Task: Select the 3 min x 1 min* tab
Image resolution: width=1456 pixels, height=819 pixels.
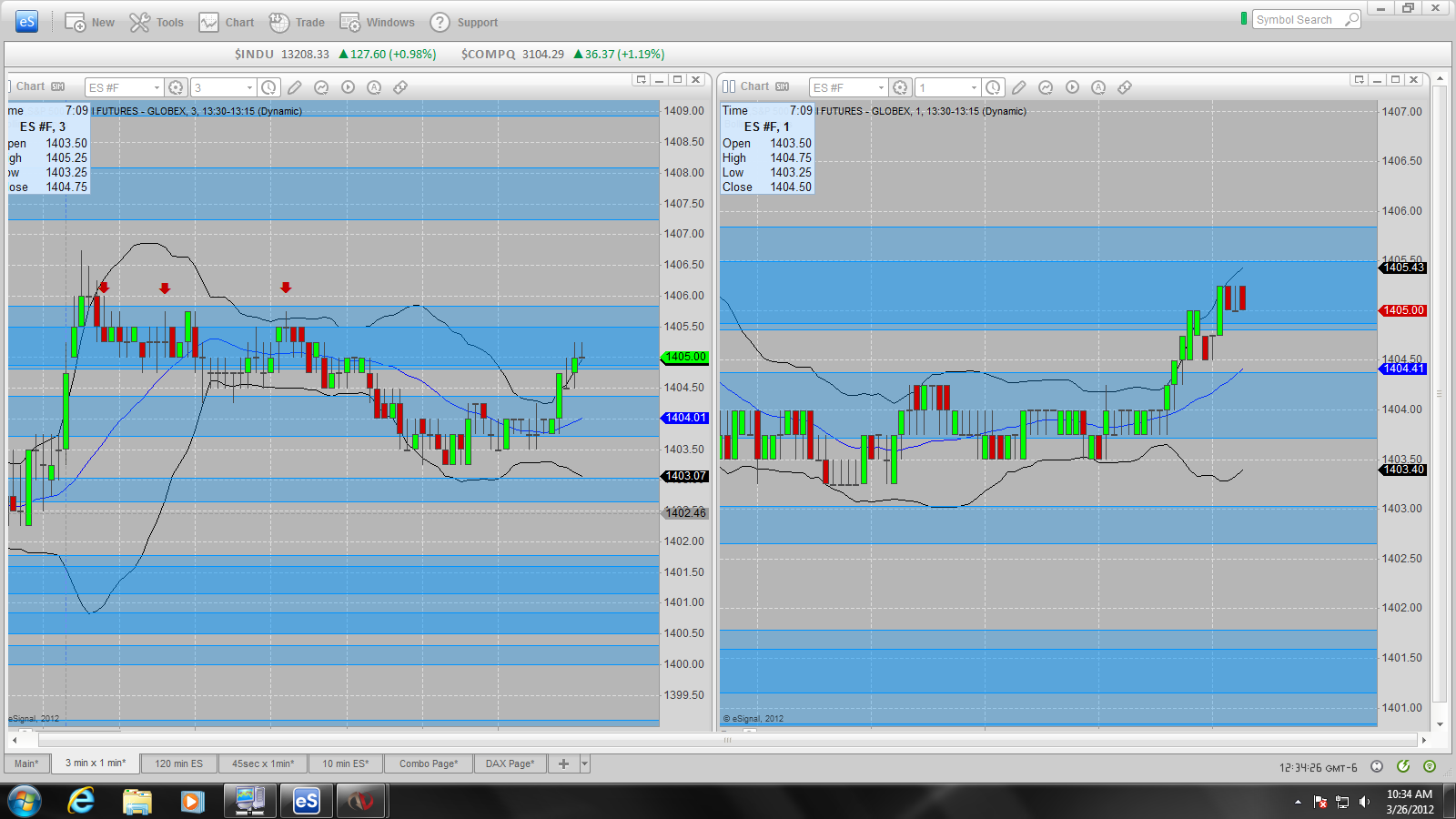Action: click(96, 763)
